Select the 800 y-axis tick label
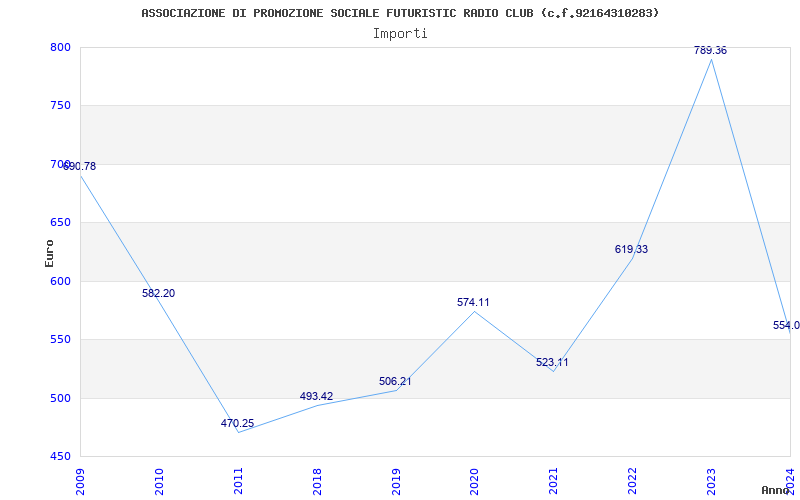Screen dimensions: 800x500 coord(60,47)
